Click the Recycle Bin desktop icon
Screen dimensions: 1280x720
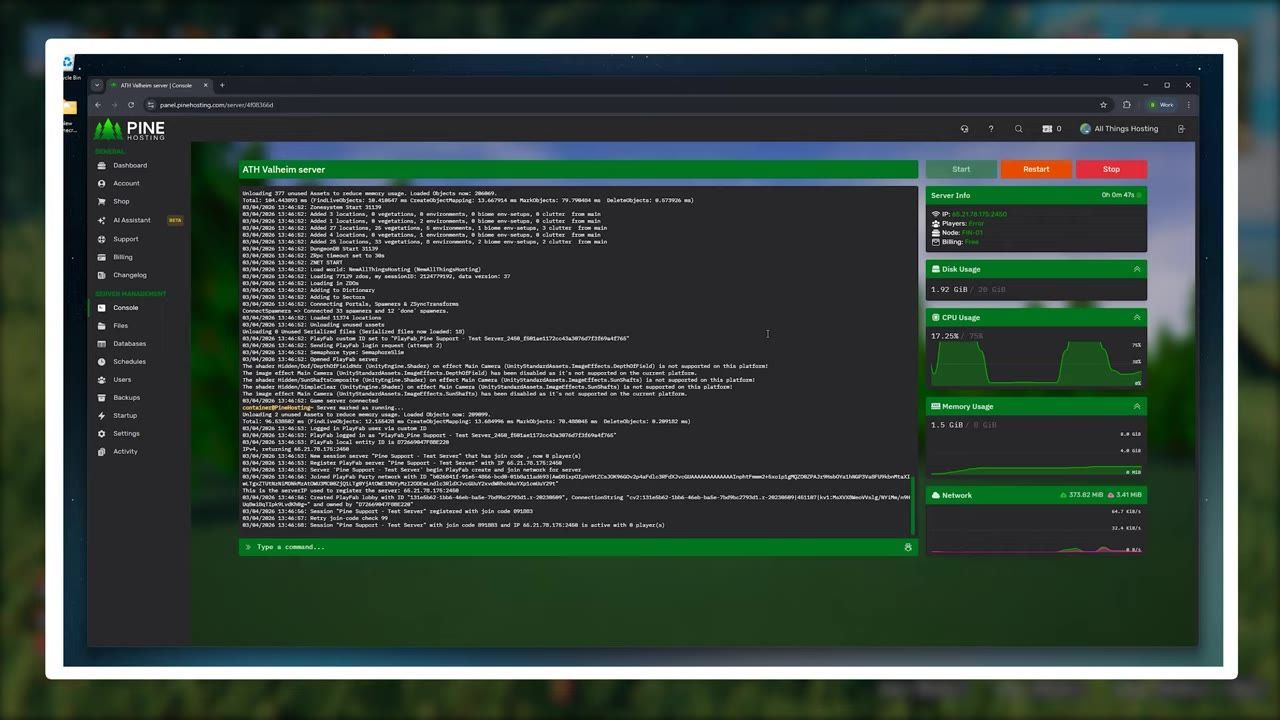point(68,68)
